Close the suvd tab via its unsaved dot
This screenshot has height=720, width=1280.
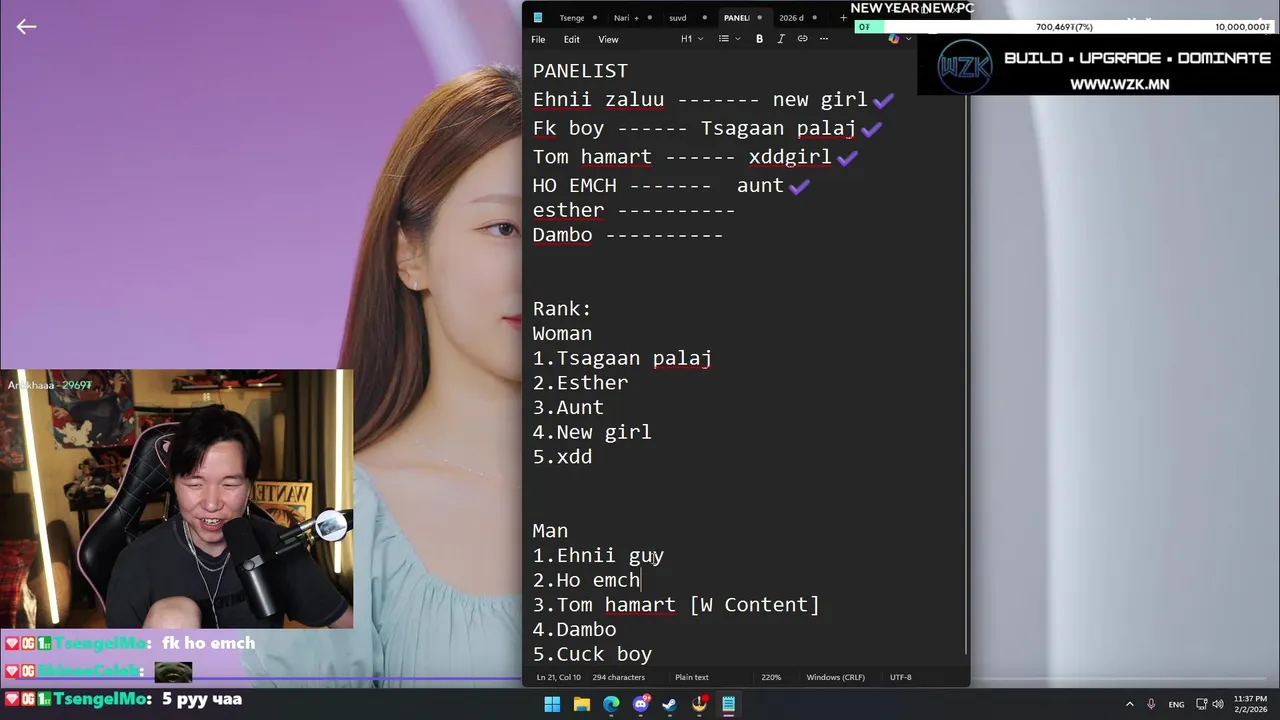click(705, 18)
